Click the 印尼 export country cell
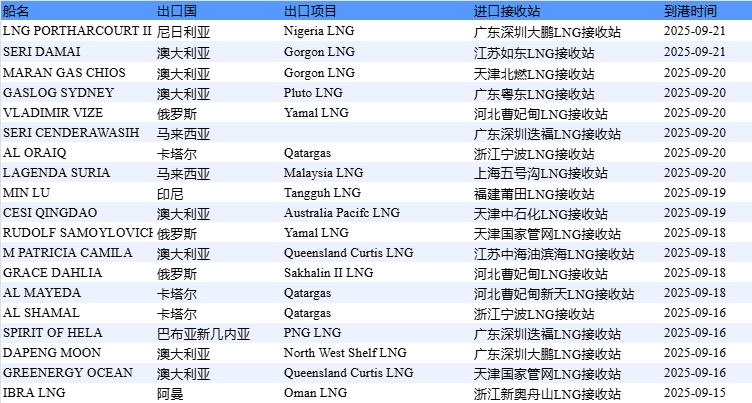The image size is (752, 403). (170, 194)
